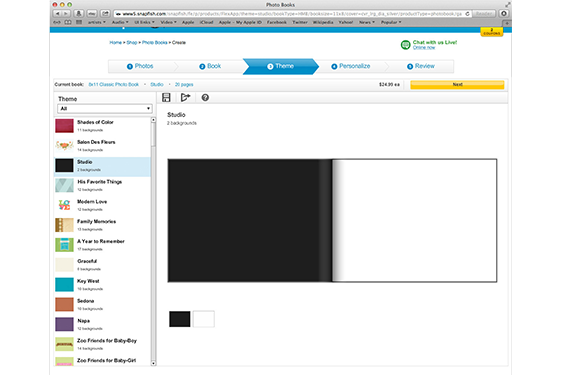This screenshot has width=566, height=375.
Task: Click the Save project floppy icon
Action: click(166, 97)
